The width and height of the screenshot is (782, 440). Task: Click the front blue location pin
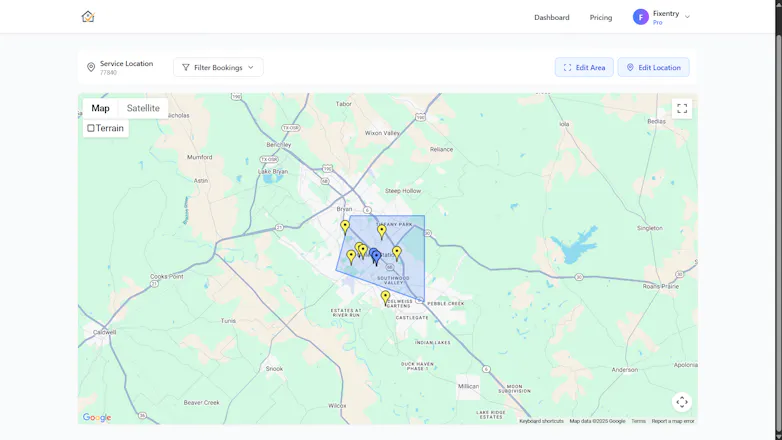pyautogui.click(x=377, y=258)
